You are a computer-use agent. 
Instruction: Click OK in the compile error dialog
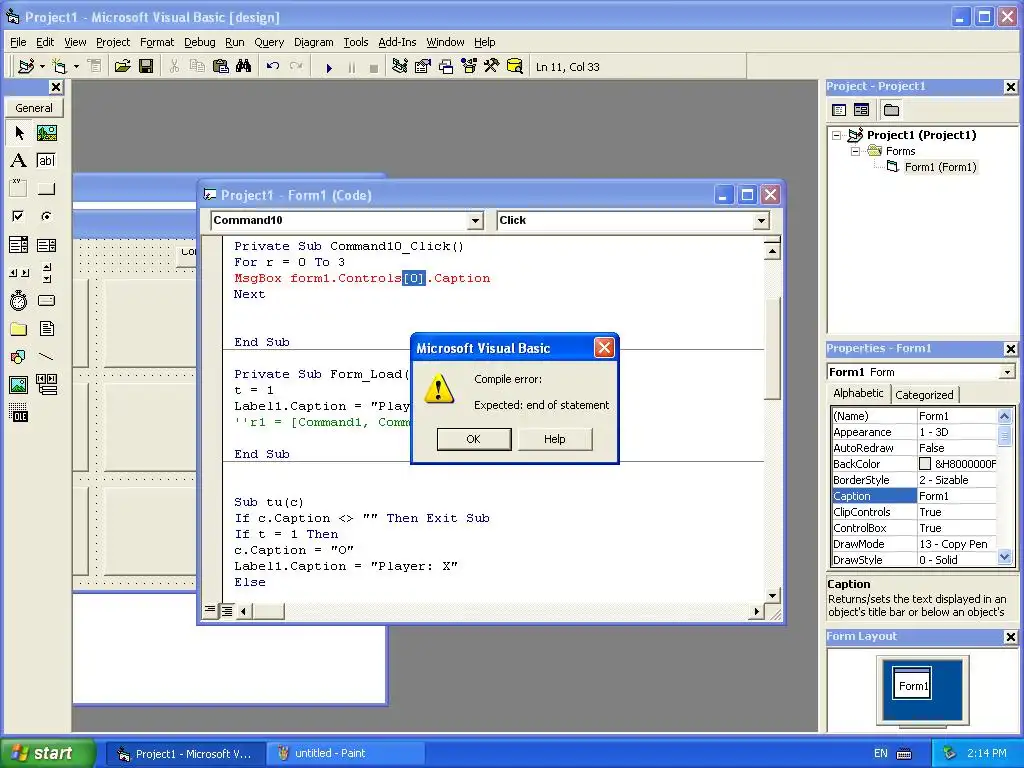coord(473,439)
